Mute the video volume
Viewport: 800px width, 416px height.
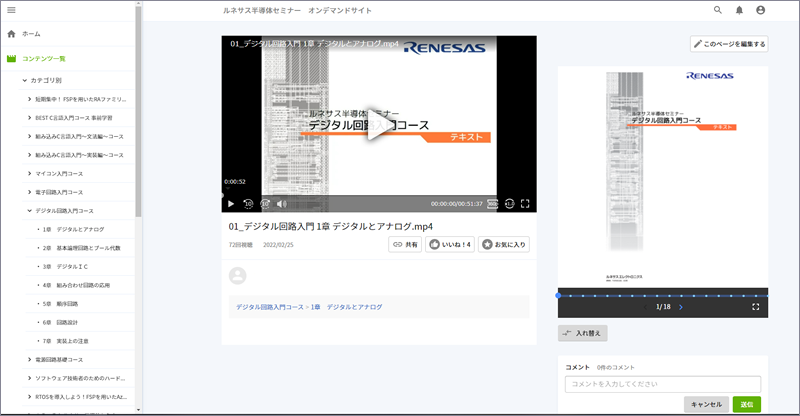(281, 204)
